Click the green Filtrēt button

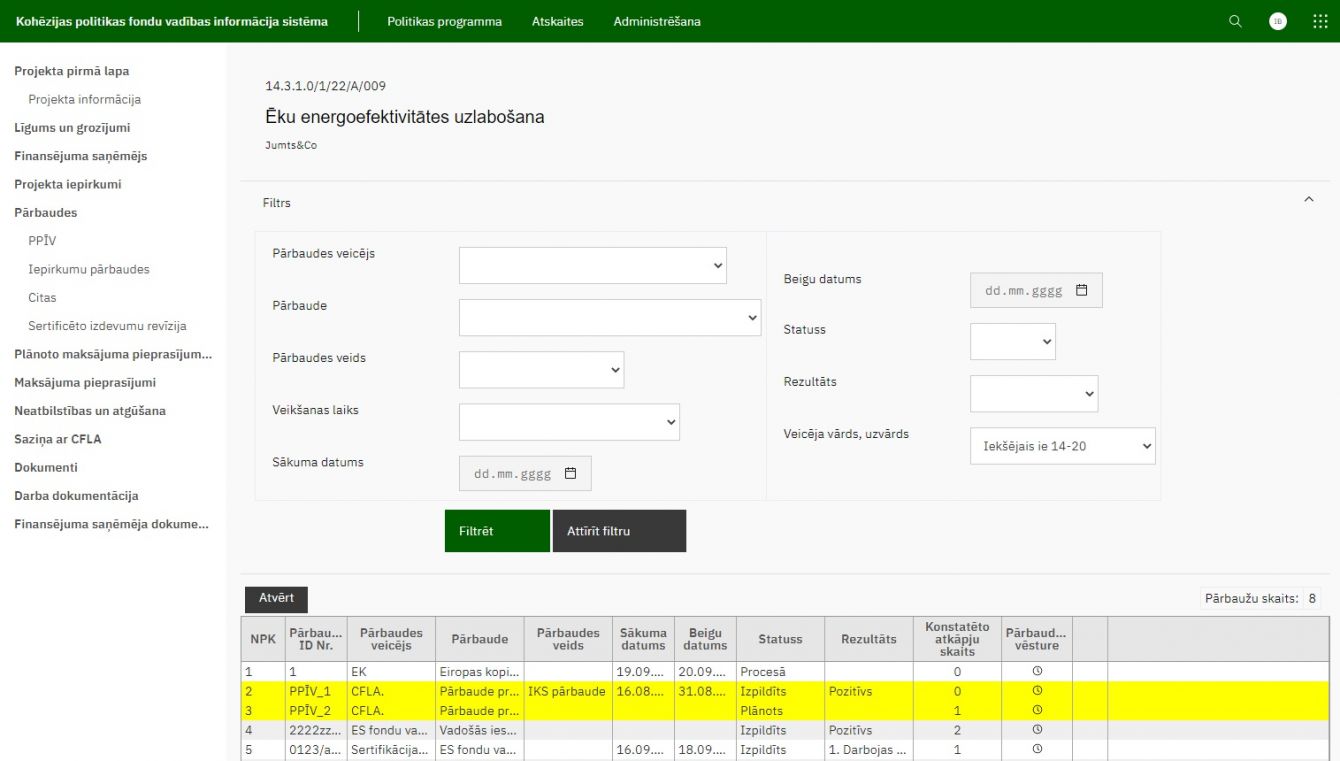click(497, 531)
